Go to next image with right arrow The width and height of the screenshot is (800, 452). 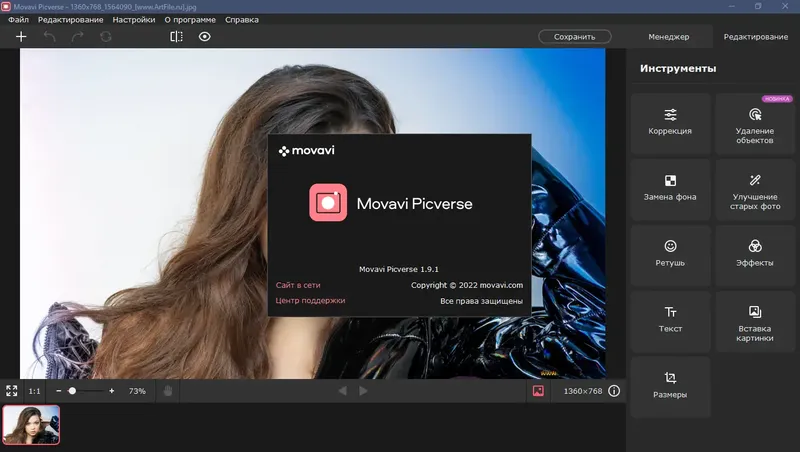click(x=363, y=391)
